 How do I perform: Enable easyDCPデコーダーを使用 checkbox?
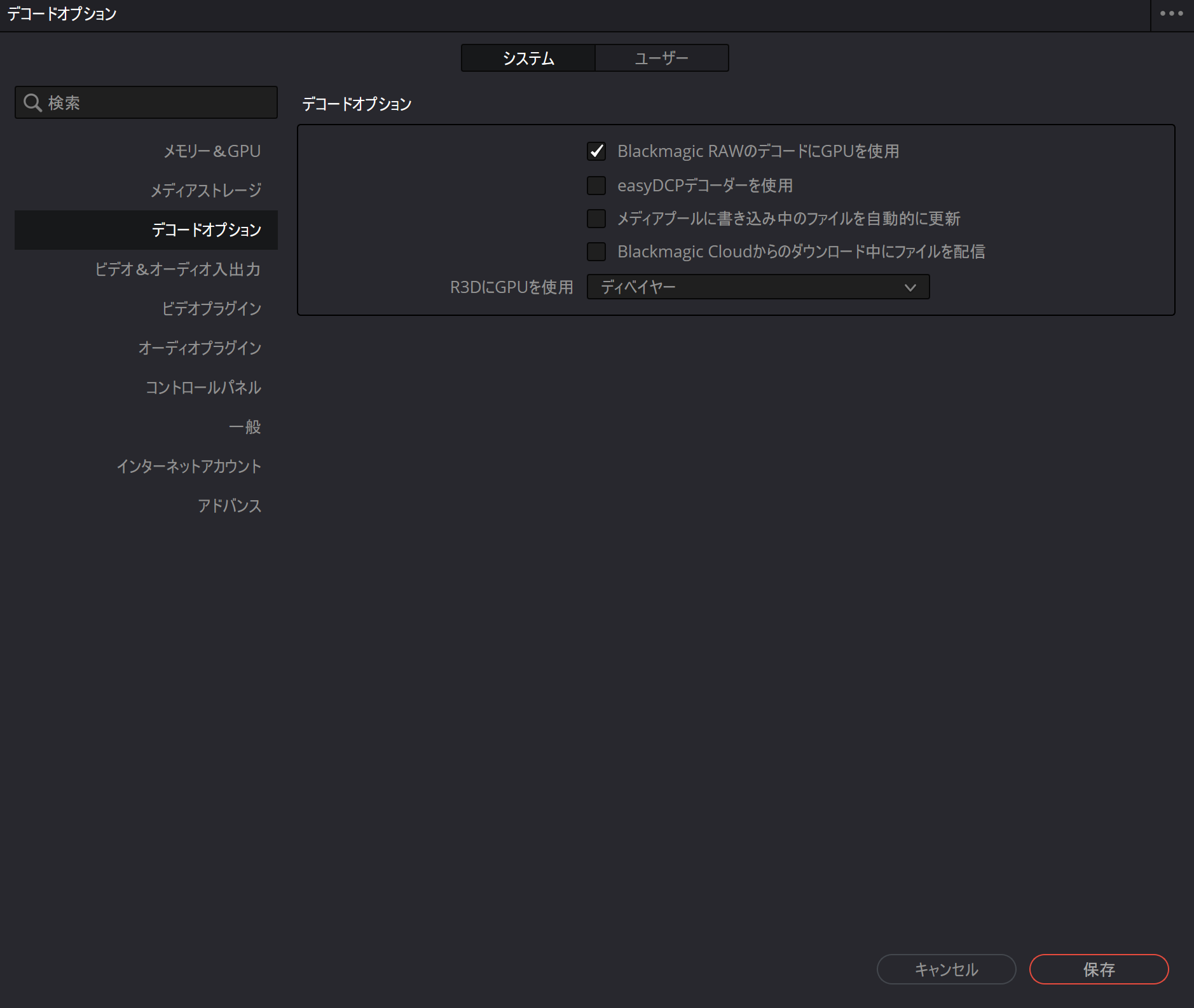[596, 186]
